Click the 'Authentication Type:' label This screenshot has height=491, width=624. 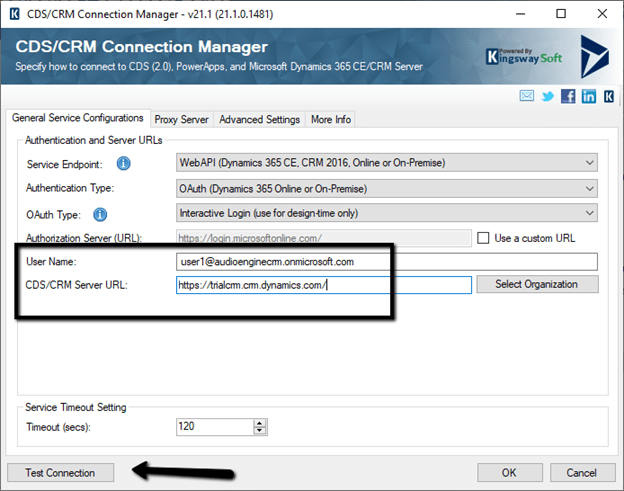click(x=70, y=188)
